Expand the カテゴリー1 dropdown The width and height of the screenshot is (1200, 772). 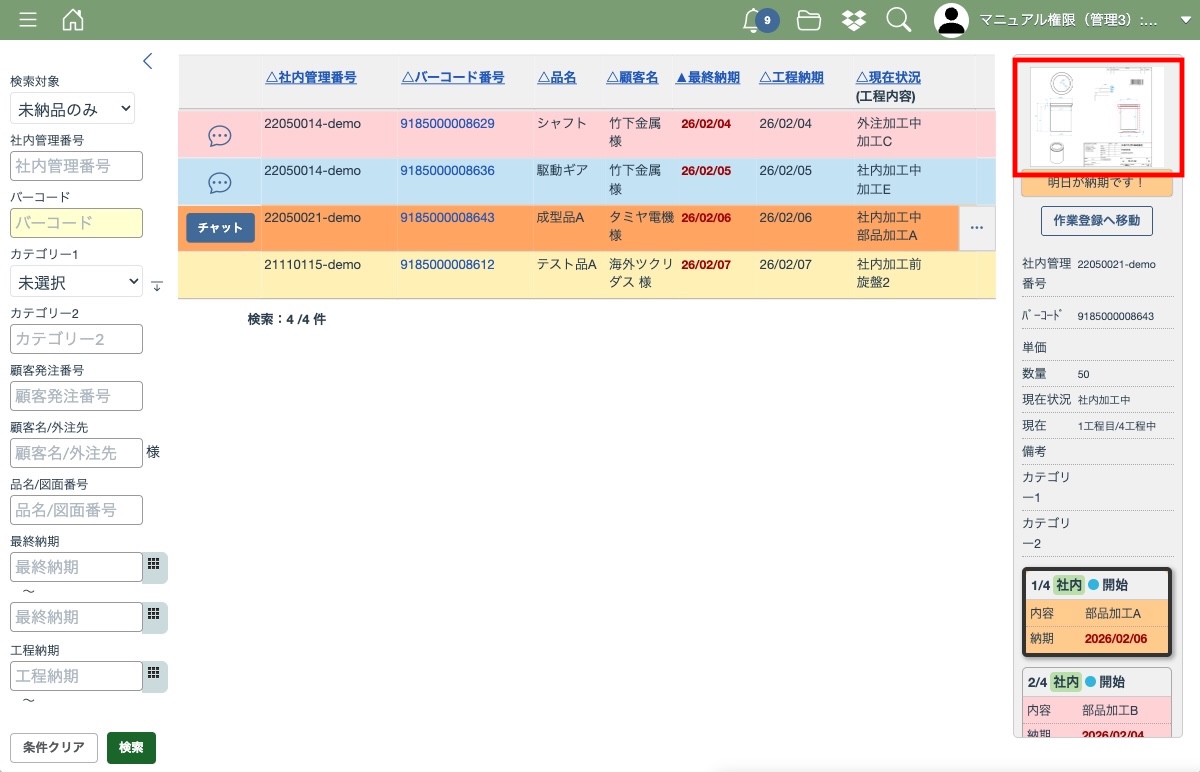[x=76, y=282]
